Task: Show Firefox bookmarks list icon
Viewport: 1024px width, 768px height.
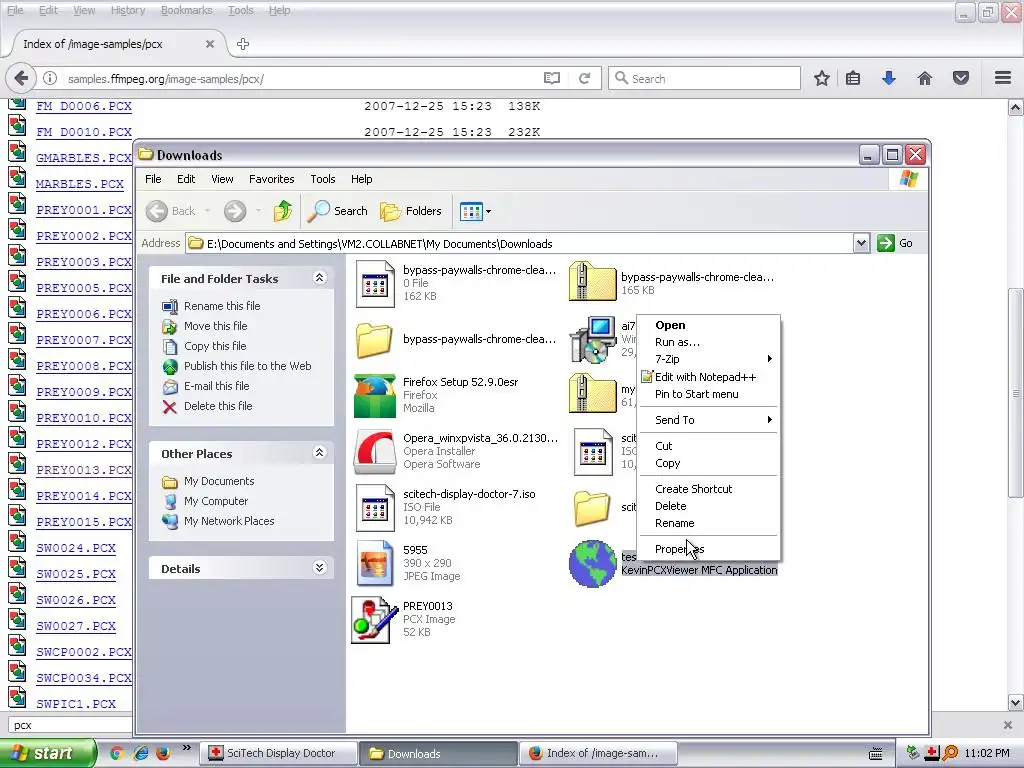Action: (853, 78)
